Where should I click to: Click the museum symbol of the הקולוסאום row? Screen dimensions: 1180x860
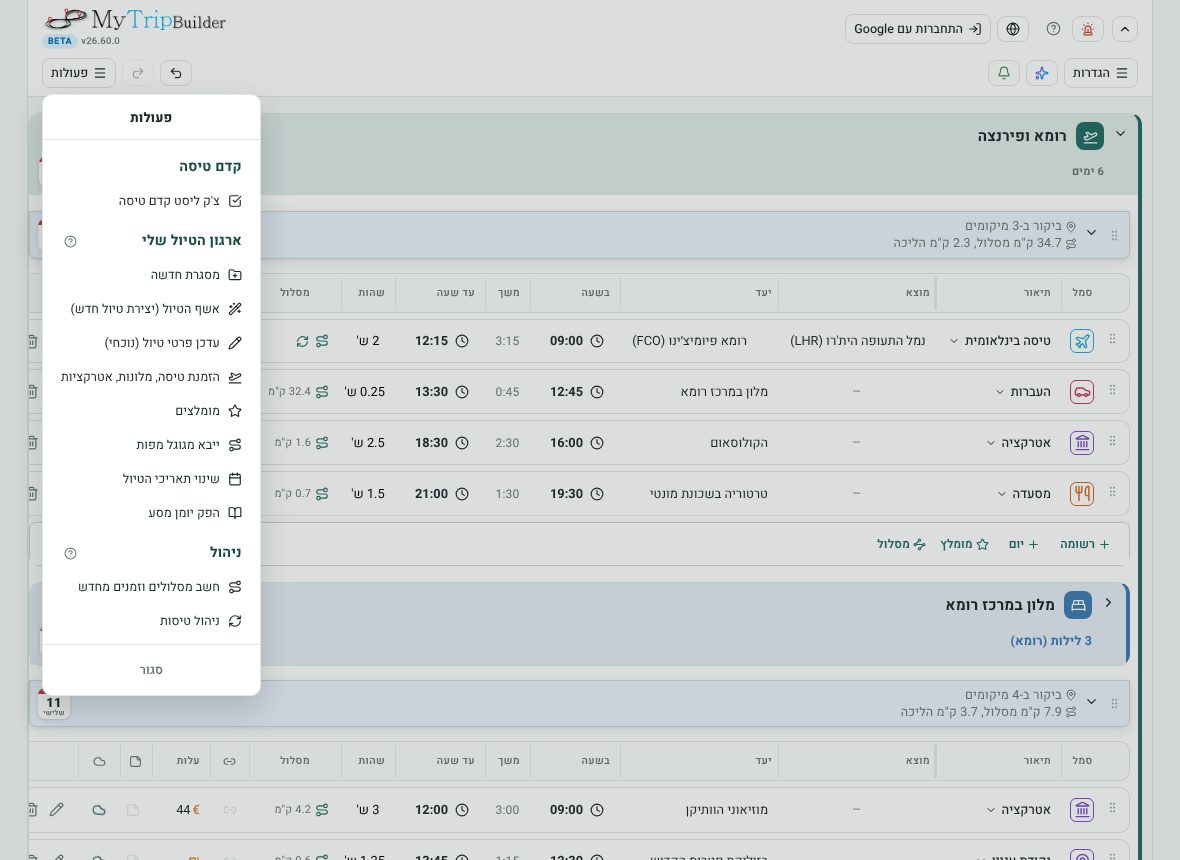point(1081,443)
